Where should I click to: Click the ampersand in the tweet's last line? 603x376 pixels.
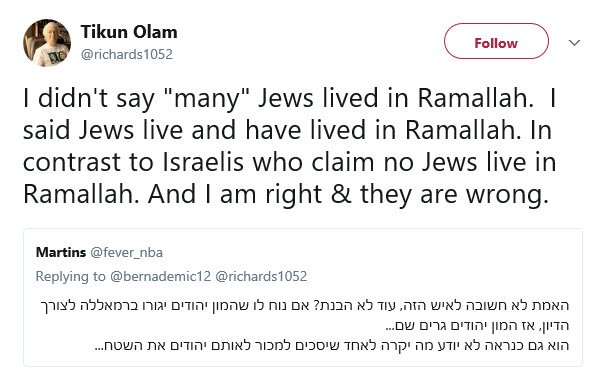(x=341, y=194)
